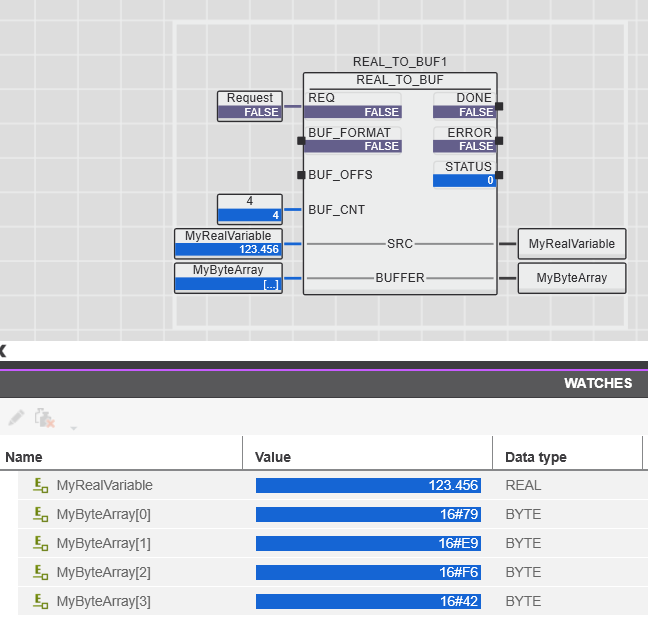Select the 16#79 value of MyByteArray[0]

[x=368, y=514]
